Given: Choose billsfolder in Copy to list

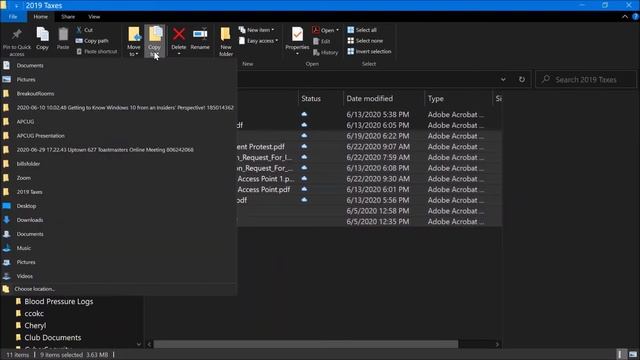Looking at the screenshot, I should tap(118, 164).
